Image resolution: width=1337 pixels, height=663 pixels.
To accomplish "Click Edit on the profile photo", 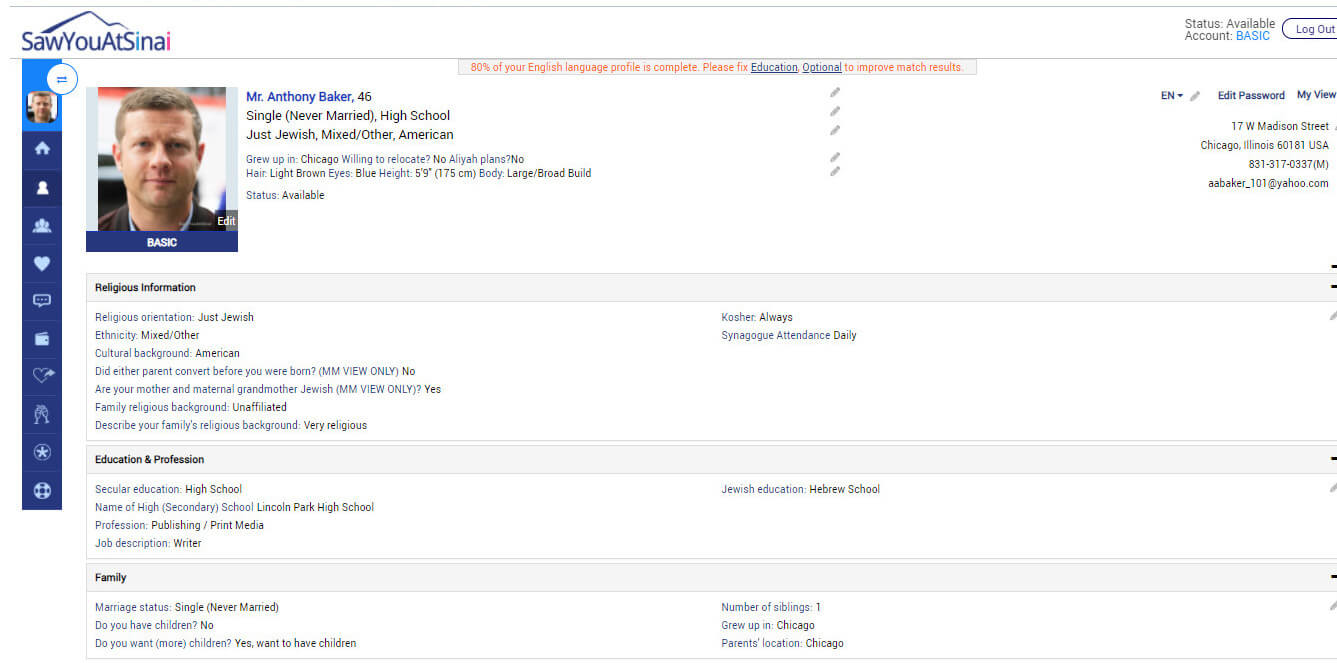I will (227, 221).
